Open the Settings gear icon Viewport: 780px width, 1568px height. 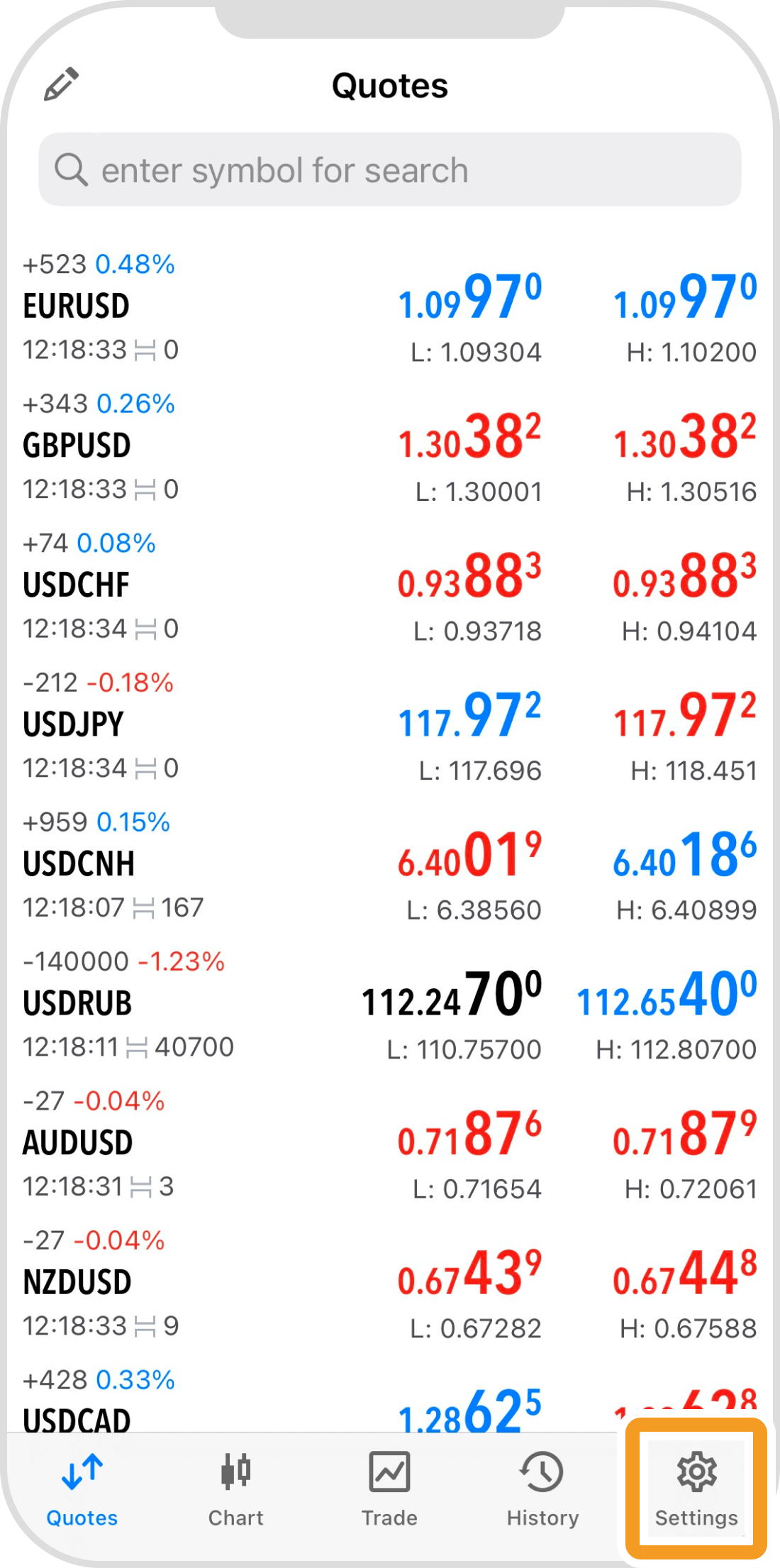point(696,1471)
